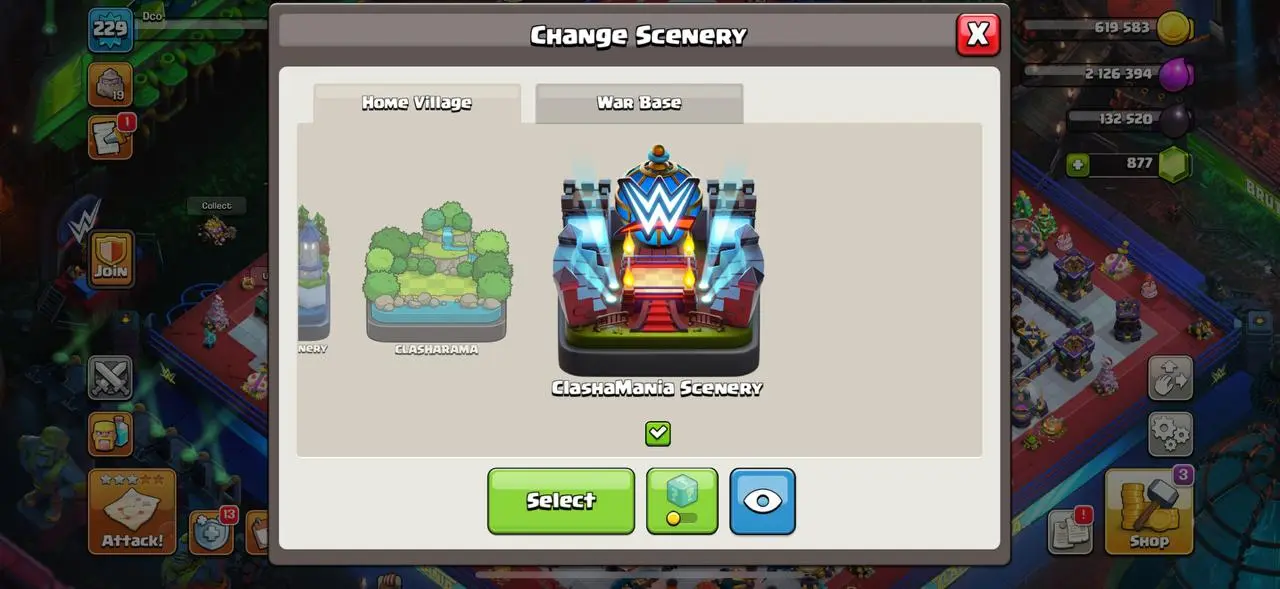Choose the Clasharama scenery thumbnail
Screen dimensions: 1280x589
tap(437, 278)
